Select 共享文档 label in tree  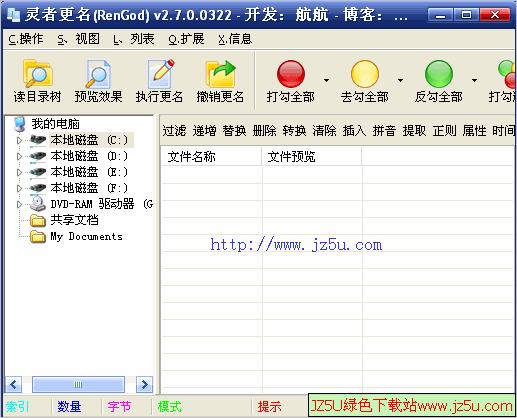tap(74, 220)
